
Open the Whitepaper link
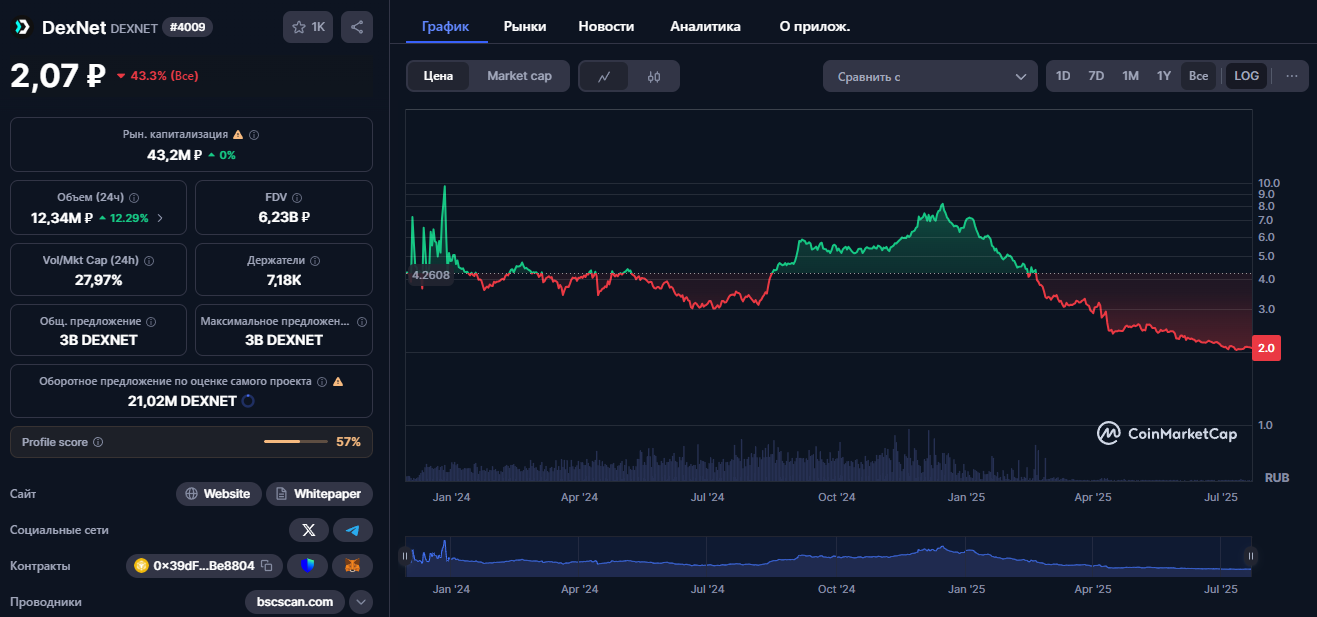(319, 494)
